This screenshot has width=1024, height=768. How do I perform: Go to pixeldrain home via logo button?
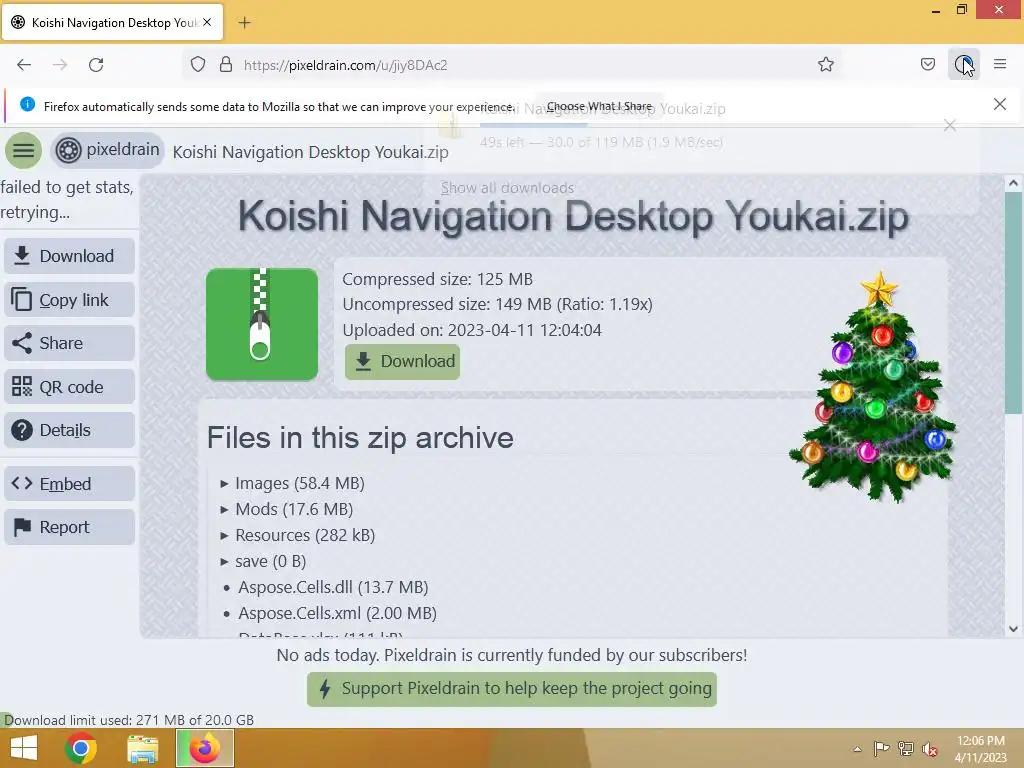[108, 150]
